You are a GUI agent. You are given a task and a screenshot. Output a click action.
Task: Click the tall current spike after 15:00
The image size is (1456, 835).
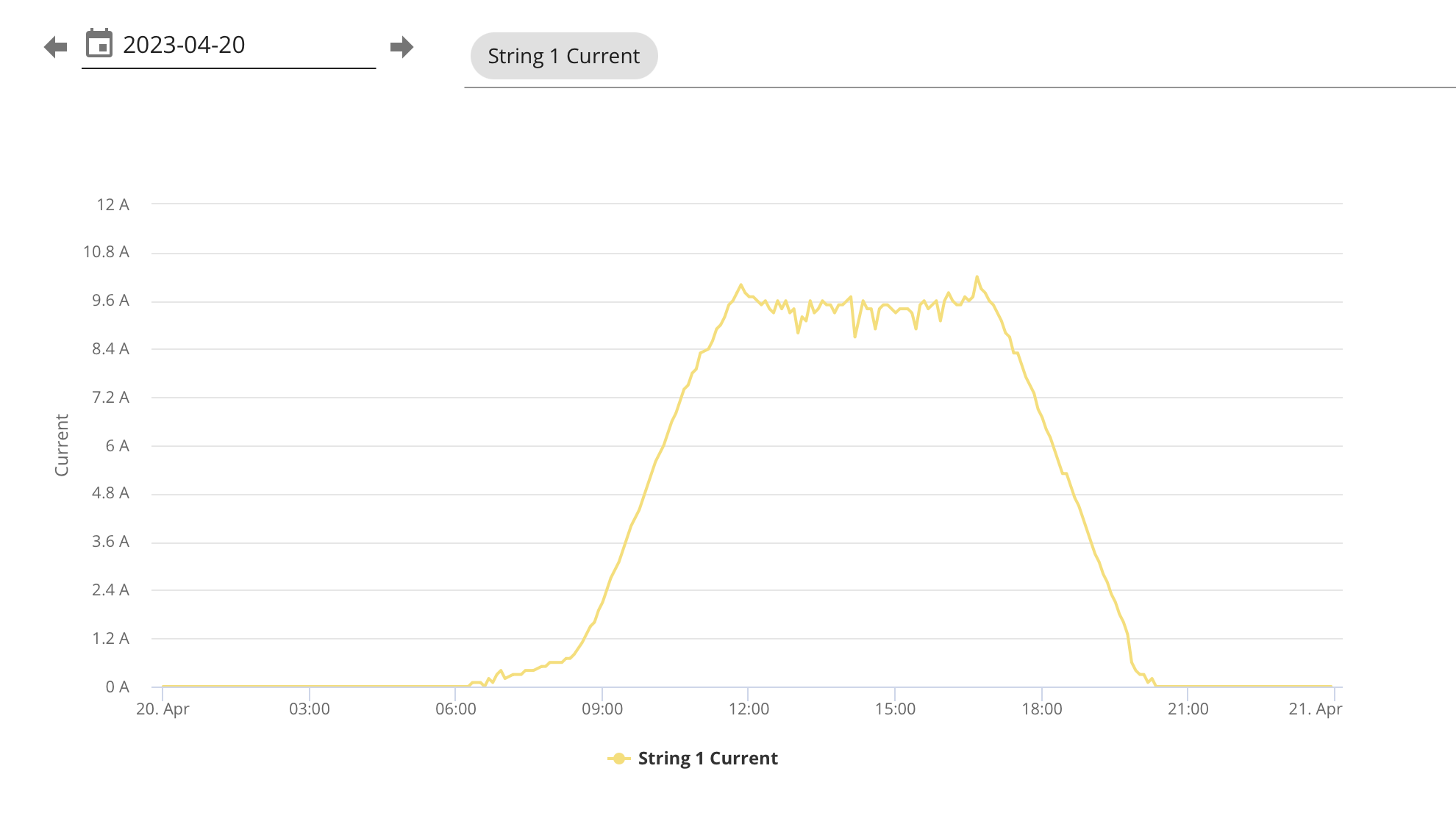(x=977, y=278)
